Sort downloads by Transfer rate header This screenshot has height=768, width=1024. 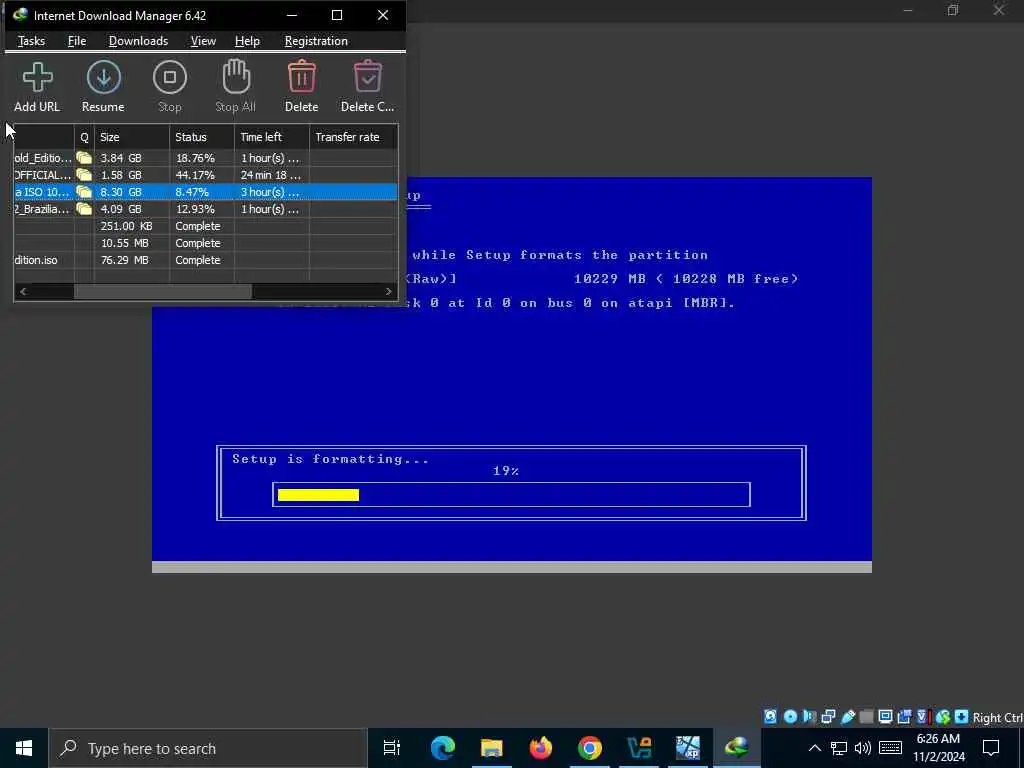coord(353,136)
